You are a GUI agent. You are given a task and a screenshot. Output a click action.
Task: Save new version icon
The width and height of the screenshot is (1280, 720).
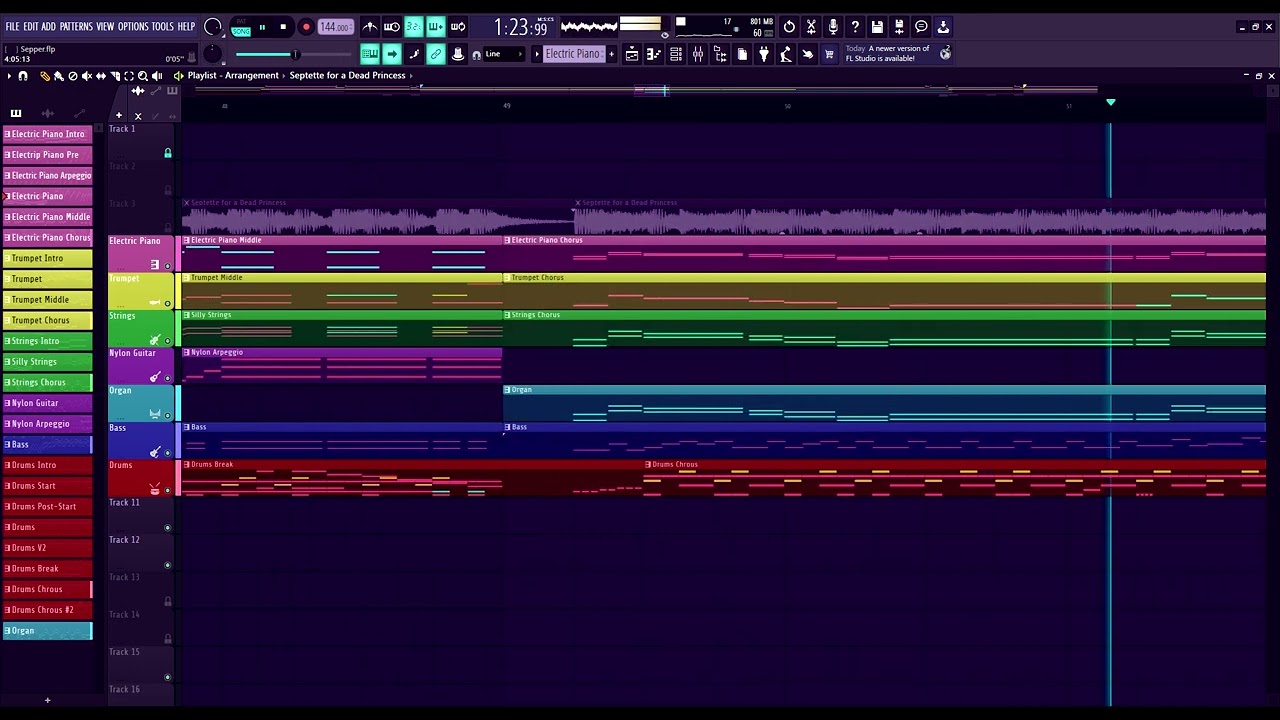click(x=899, y=27)
